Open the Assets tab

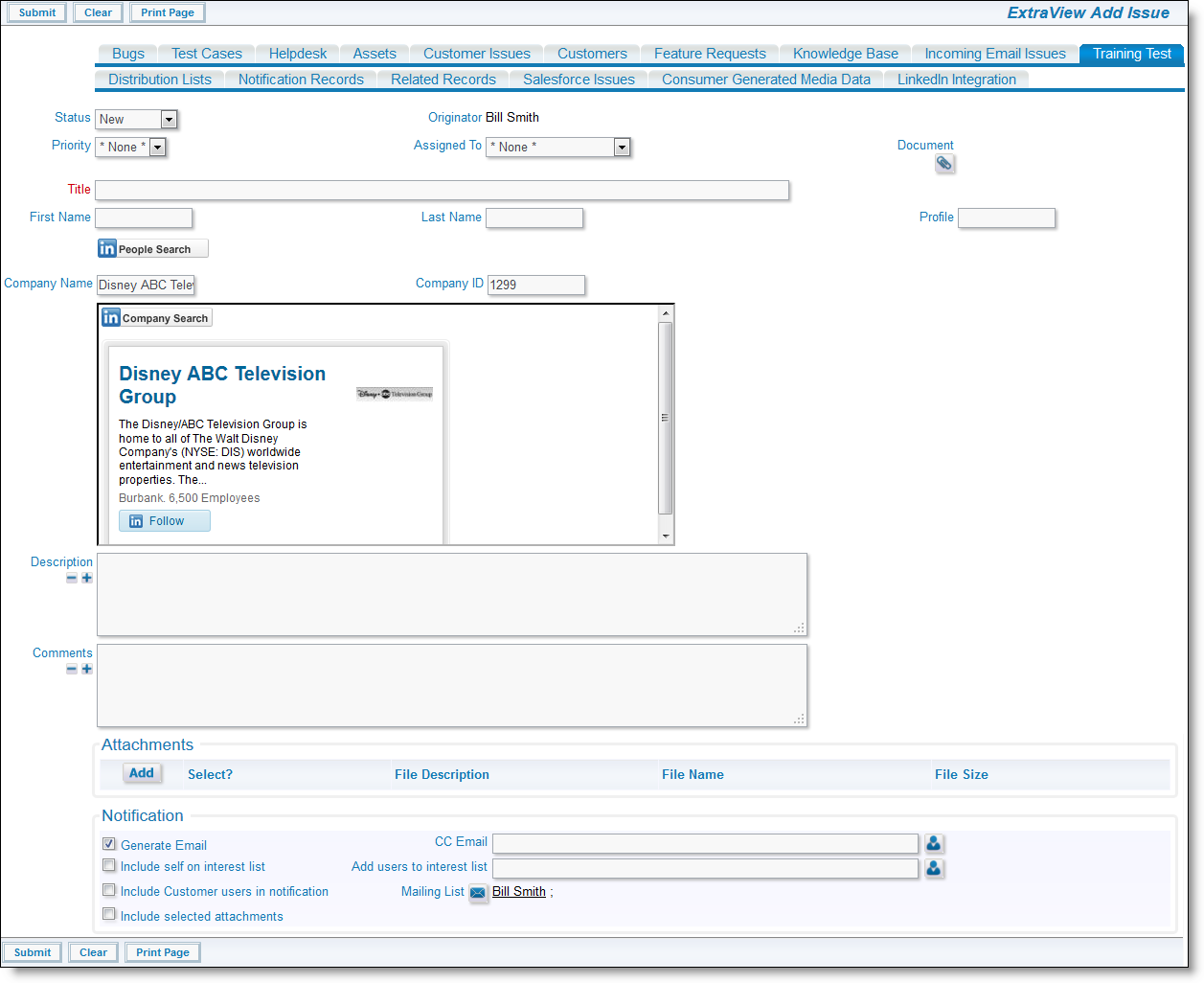375,54
